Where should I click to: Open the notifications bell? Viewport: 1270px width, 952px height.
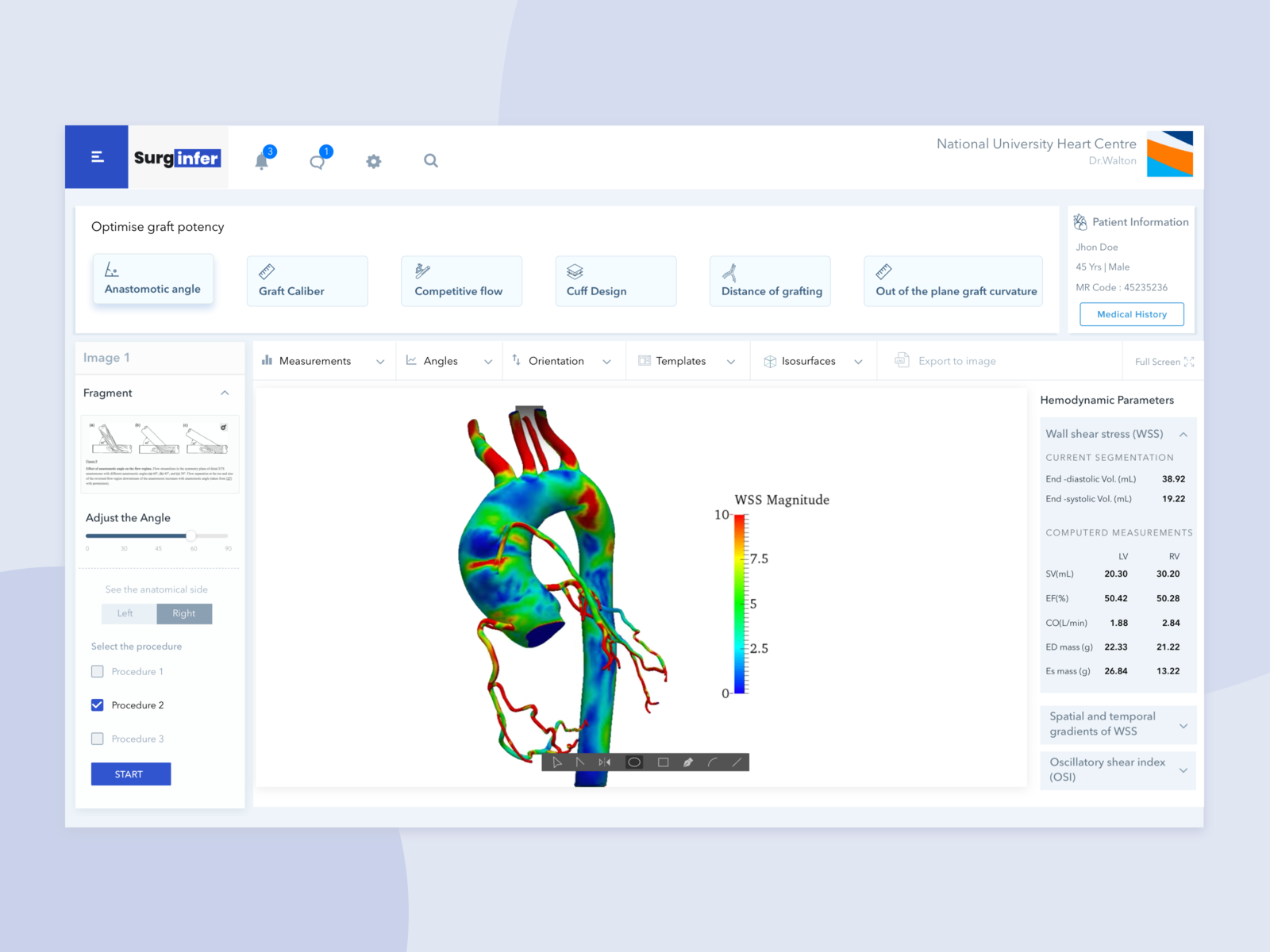click(262, 161)
